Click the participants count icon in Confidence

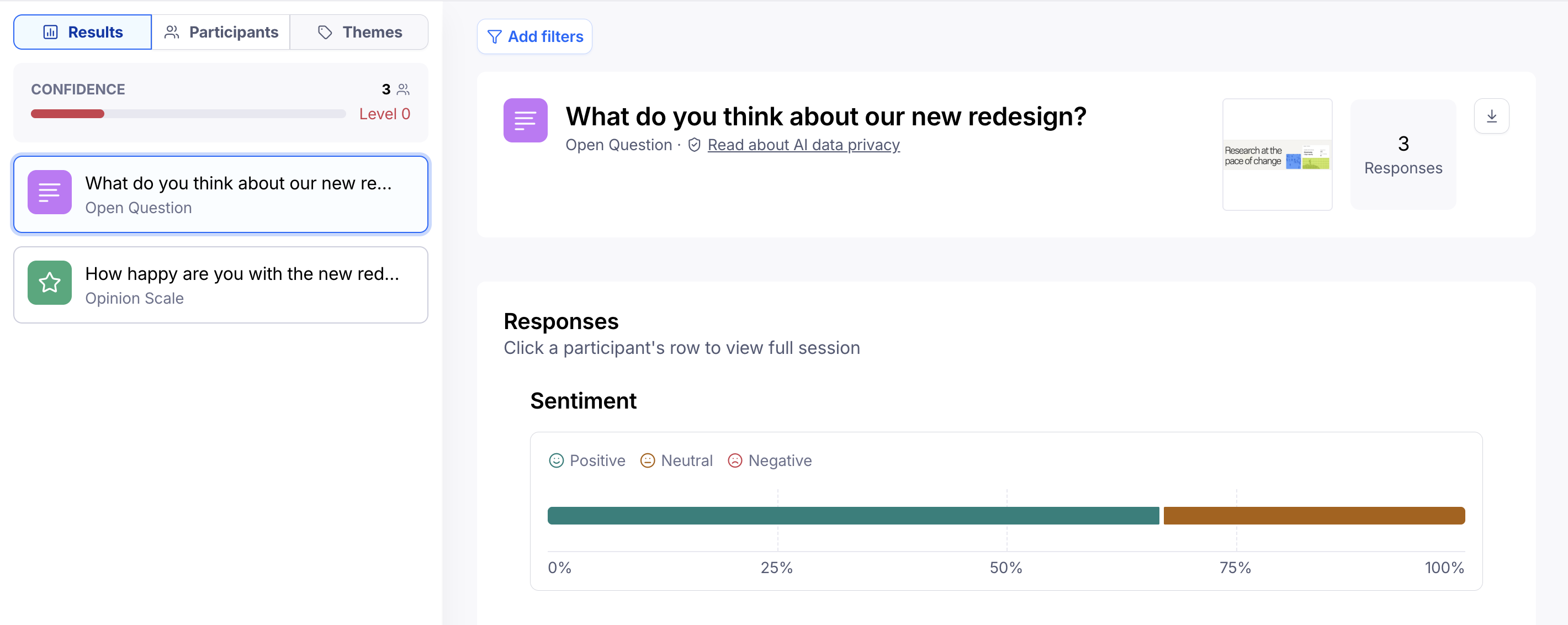403,89
